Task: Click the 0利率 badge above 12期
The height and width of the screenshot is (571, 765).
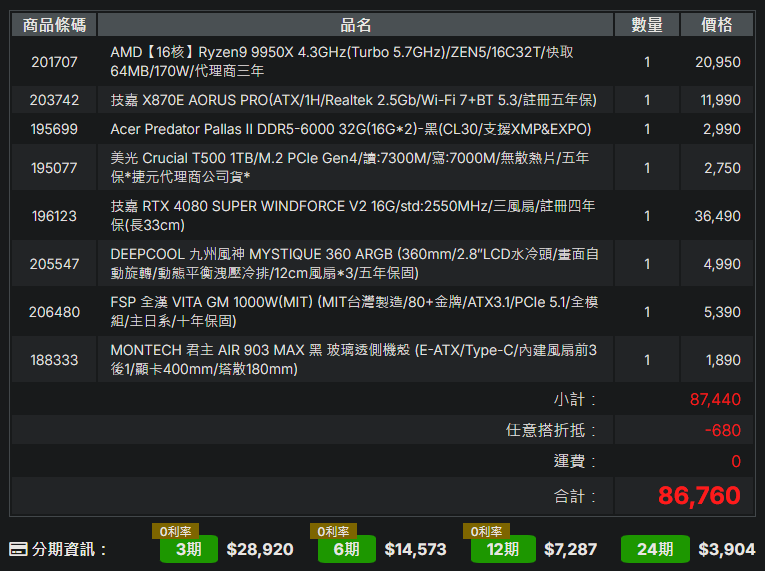Action: coord(486,531)
